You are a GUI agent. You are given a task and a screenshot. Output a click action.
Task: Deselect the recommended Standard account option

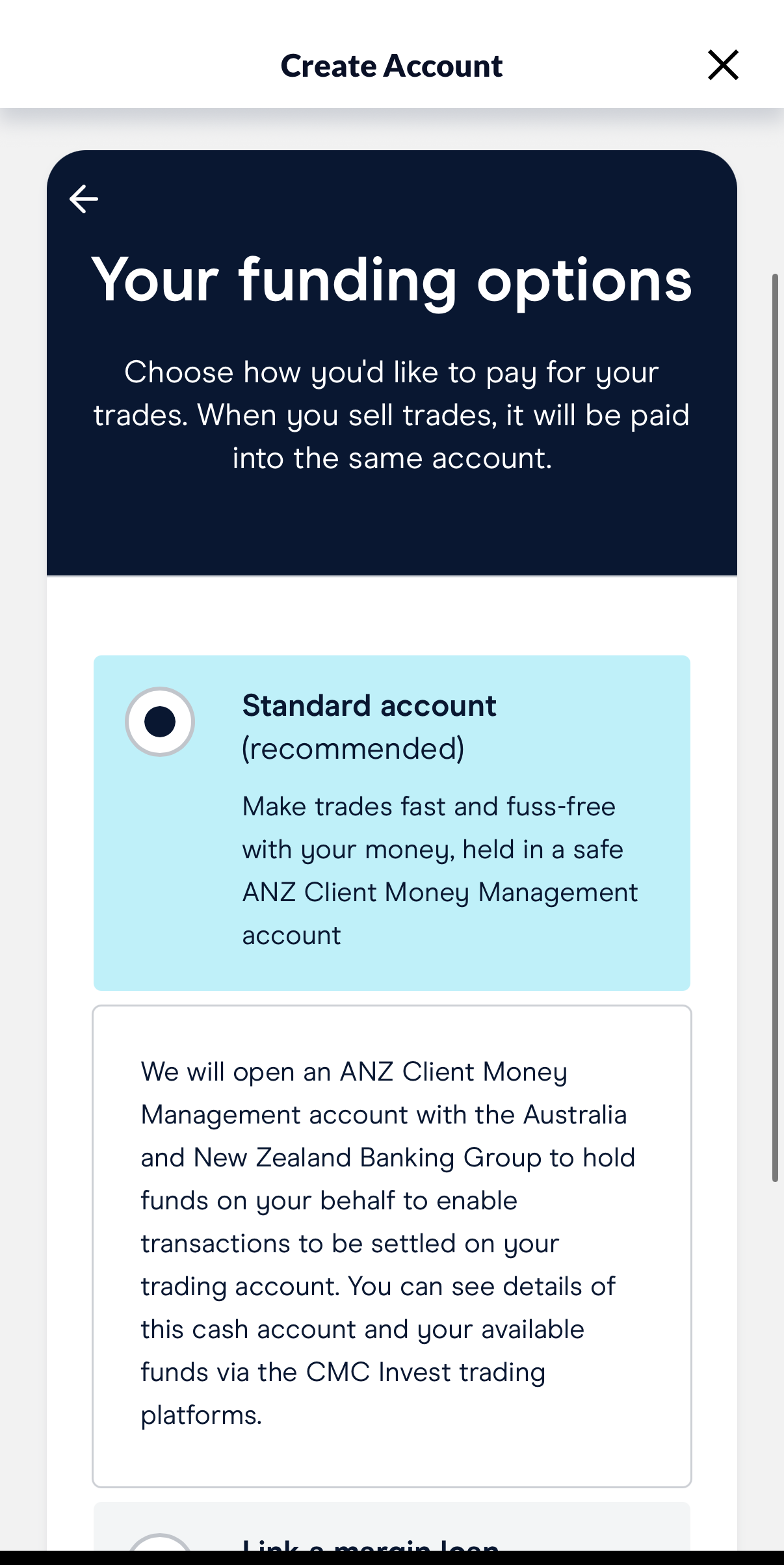159,720
